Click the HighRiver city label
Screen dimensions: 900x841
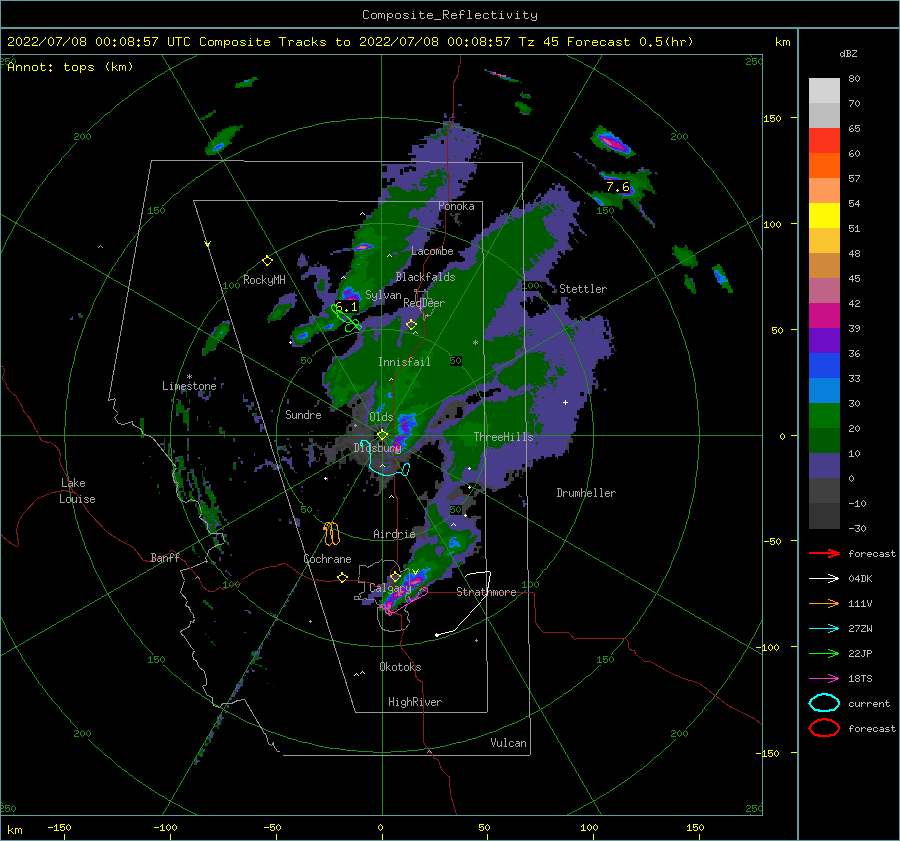click(415, 702)
